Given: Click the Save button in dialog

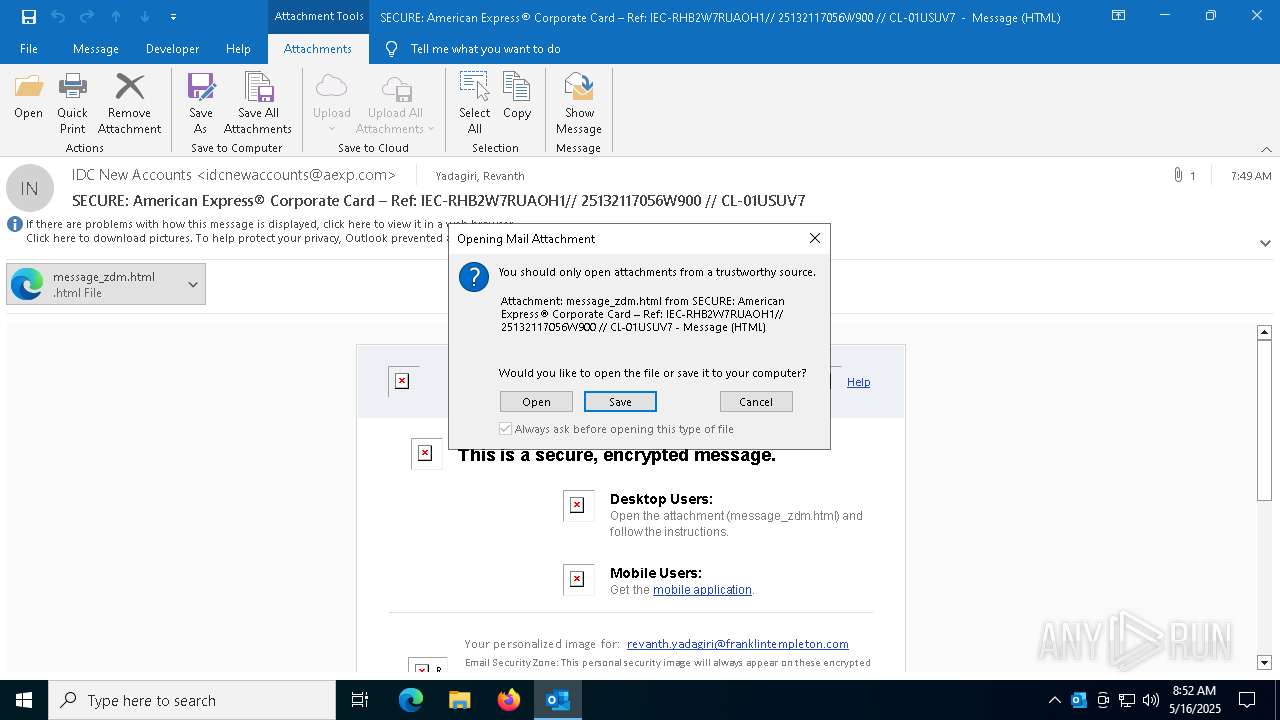Looking at the screenshot, I should [620, 402].
